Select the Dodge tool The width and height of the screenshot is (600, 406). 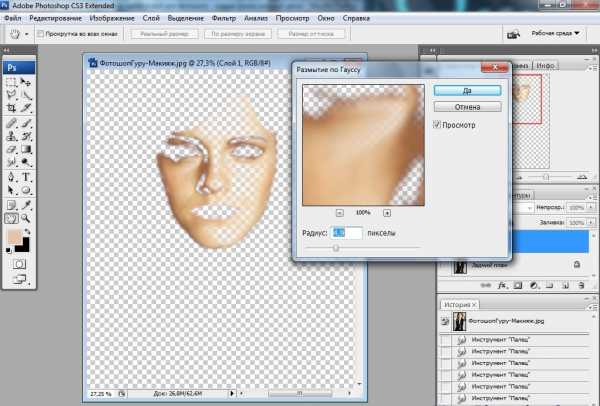26,162
